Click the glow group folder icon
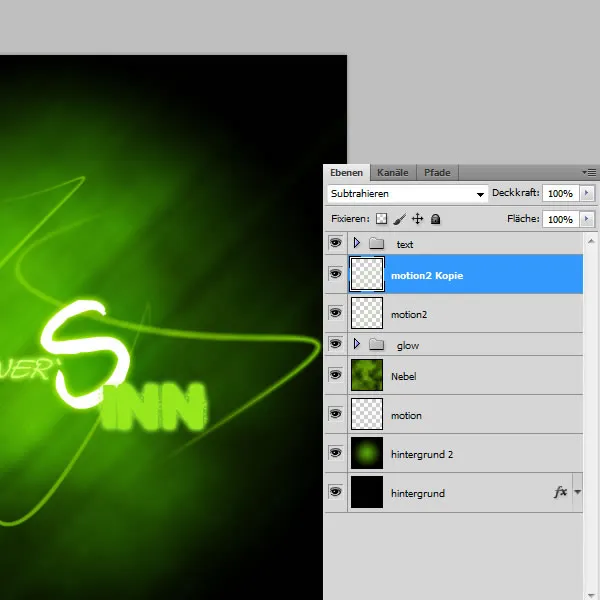Viewport: 600px width, 600px height. [376, 345]
